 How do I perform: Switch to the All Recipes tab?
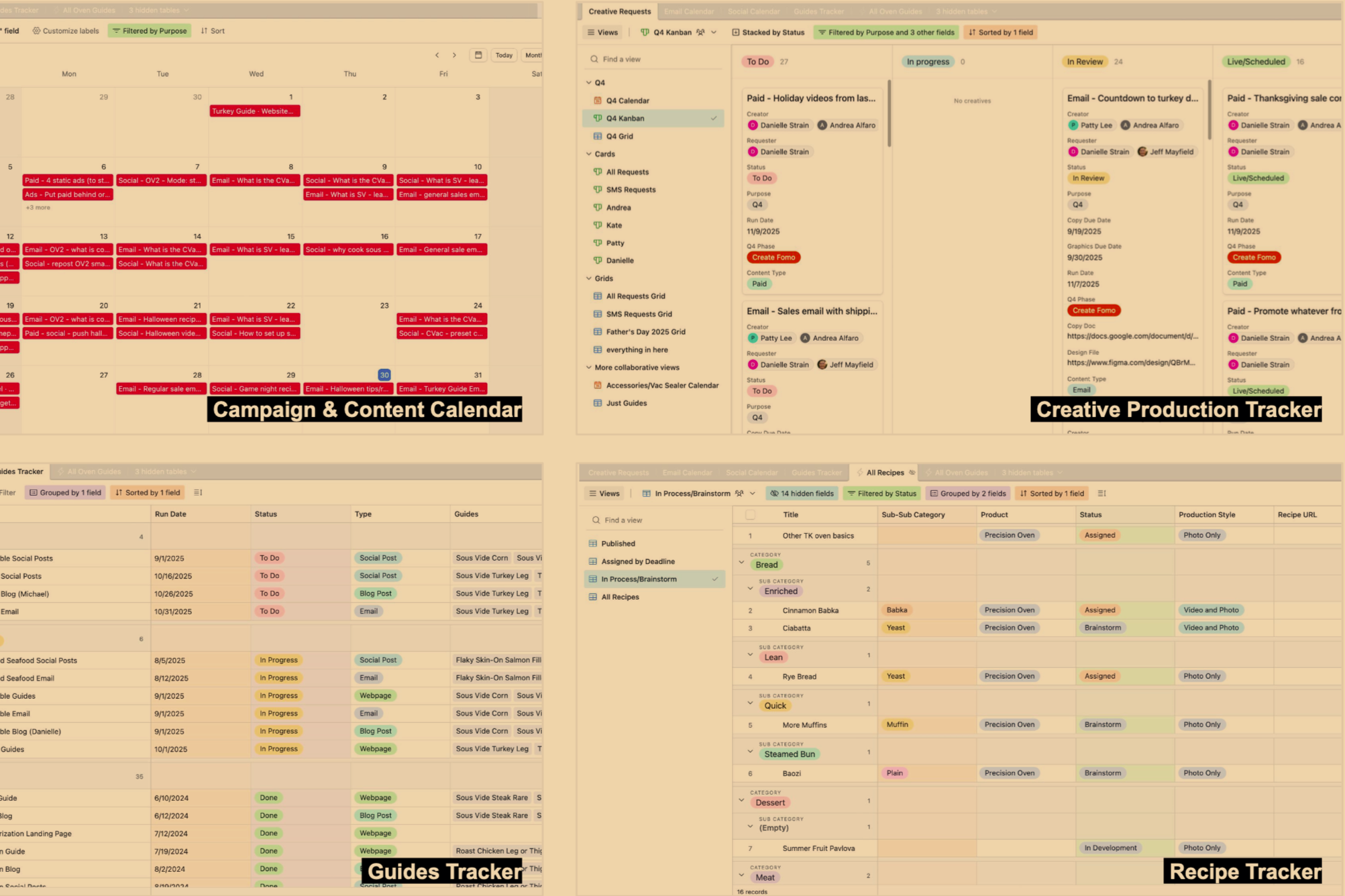(x=884, y=473)
